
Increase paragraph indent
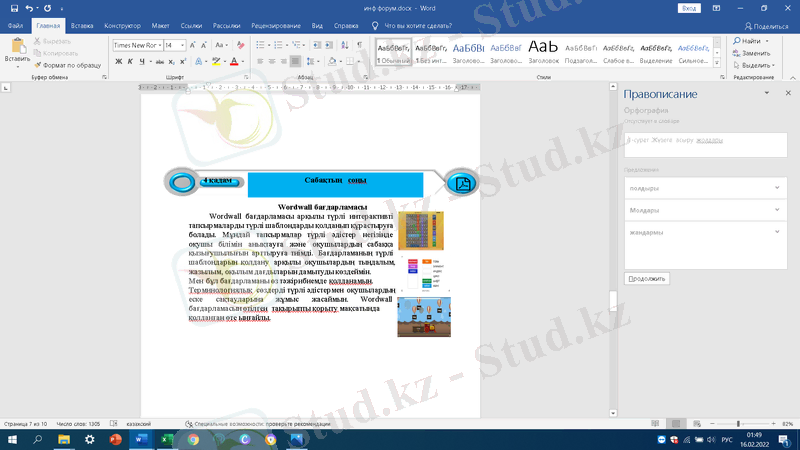(x=329, y=45)
